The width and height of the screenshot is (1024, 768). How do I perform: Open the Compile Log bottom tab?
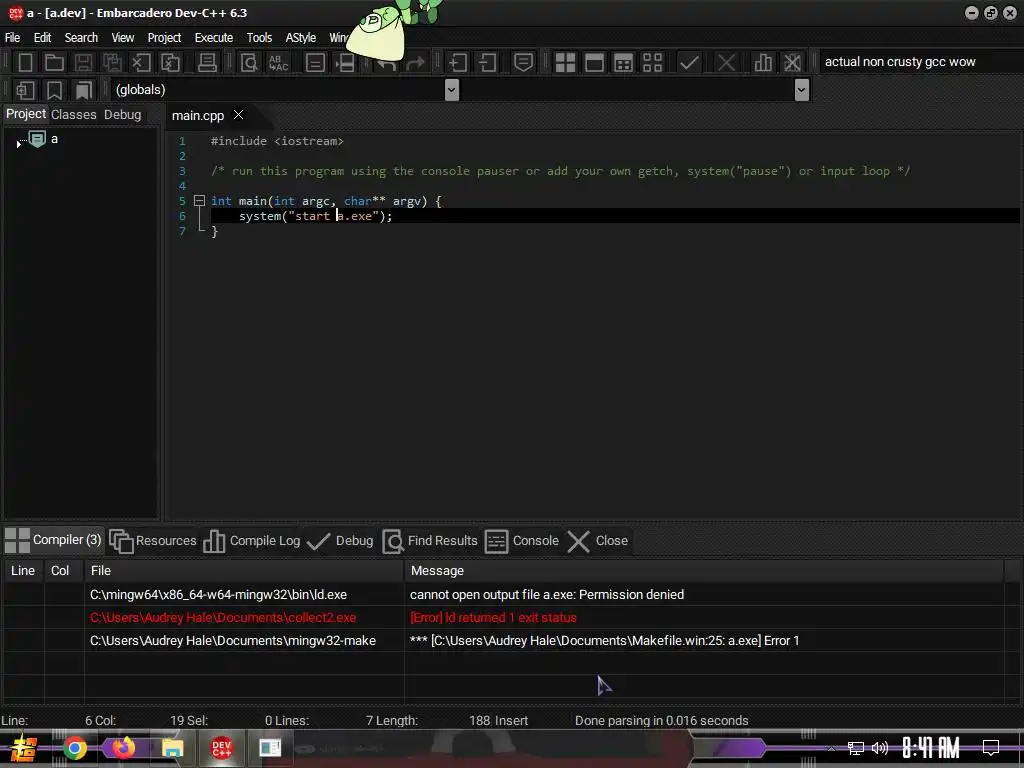pyautogui.click(x=251, y=541)
